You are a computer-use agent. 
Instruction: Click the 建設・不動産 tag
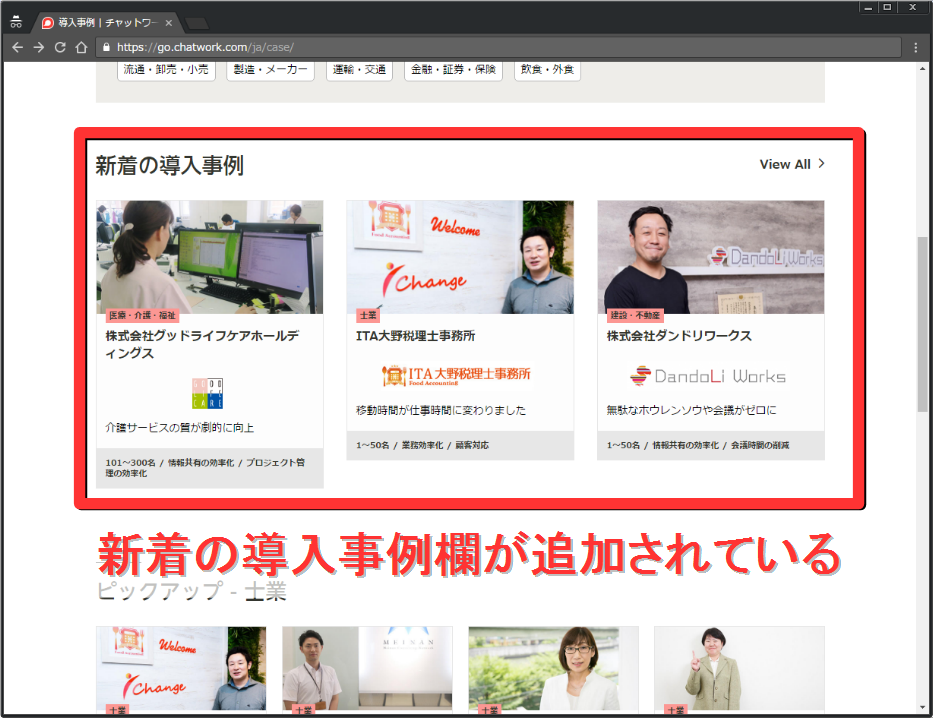635,315
